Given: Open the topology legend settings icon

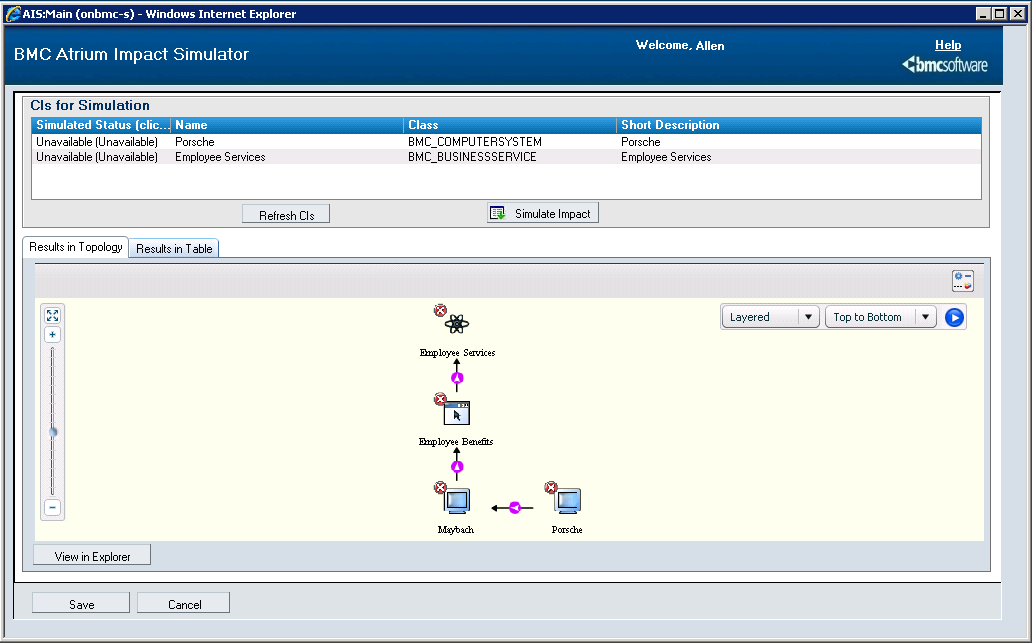Looking at the screenshot, I should click(x=963, y=281).
